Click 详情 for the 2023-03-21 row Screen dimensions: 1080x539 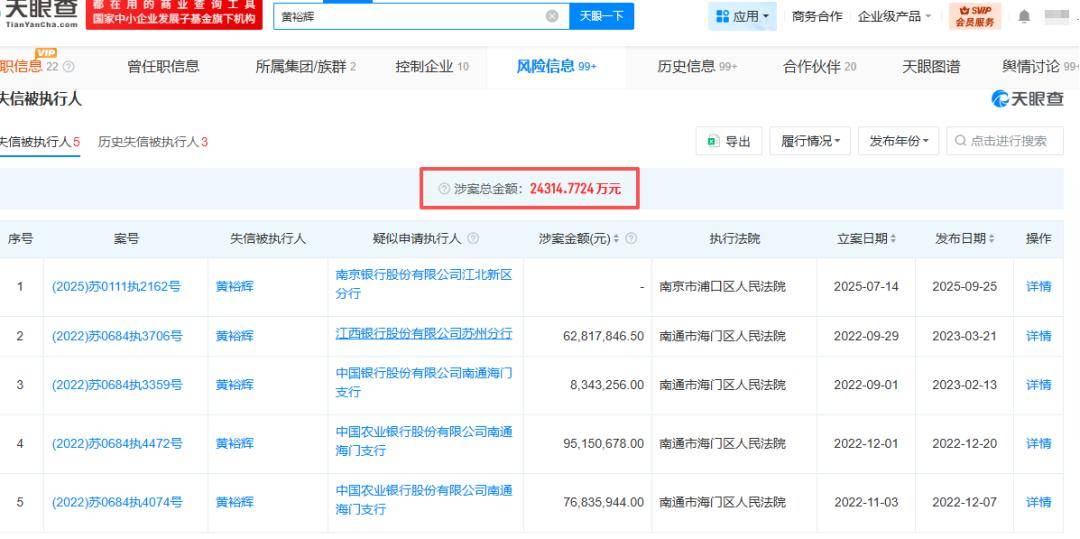pos(1038,336)
